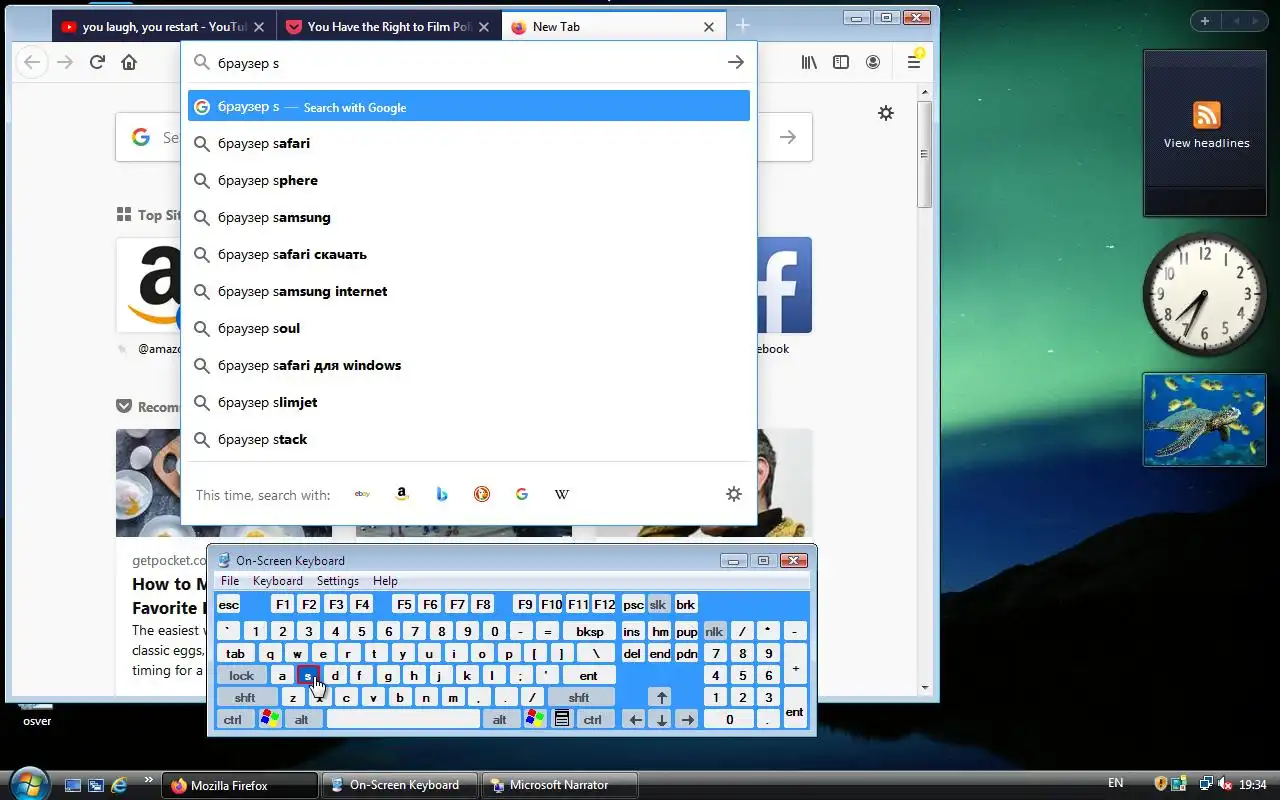Open Windows Start menu orb
The height and width of the screenshot is (800, 1280).
click(27, 783)
